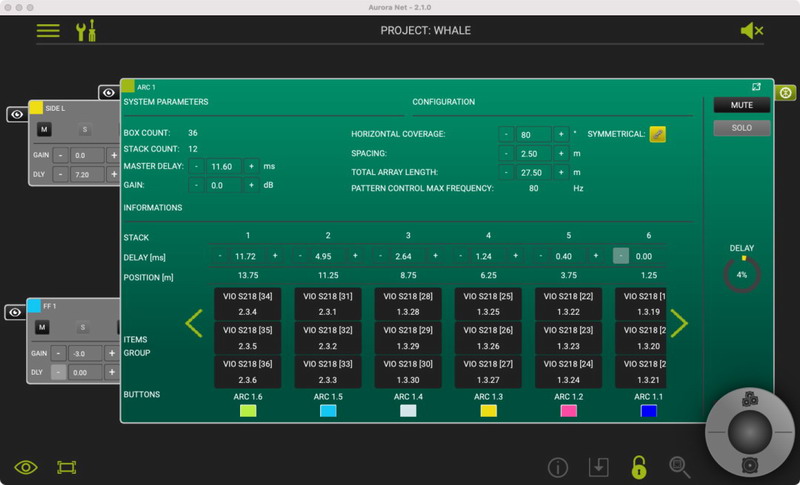Image resolution: width=800 pixels, height=485 pixels.
Task: Click the import download arrow icon
Action: (598, 467)
